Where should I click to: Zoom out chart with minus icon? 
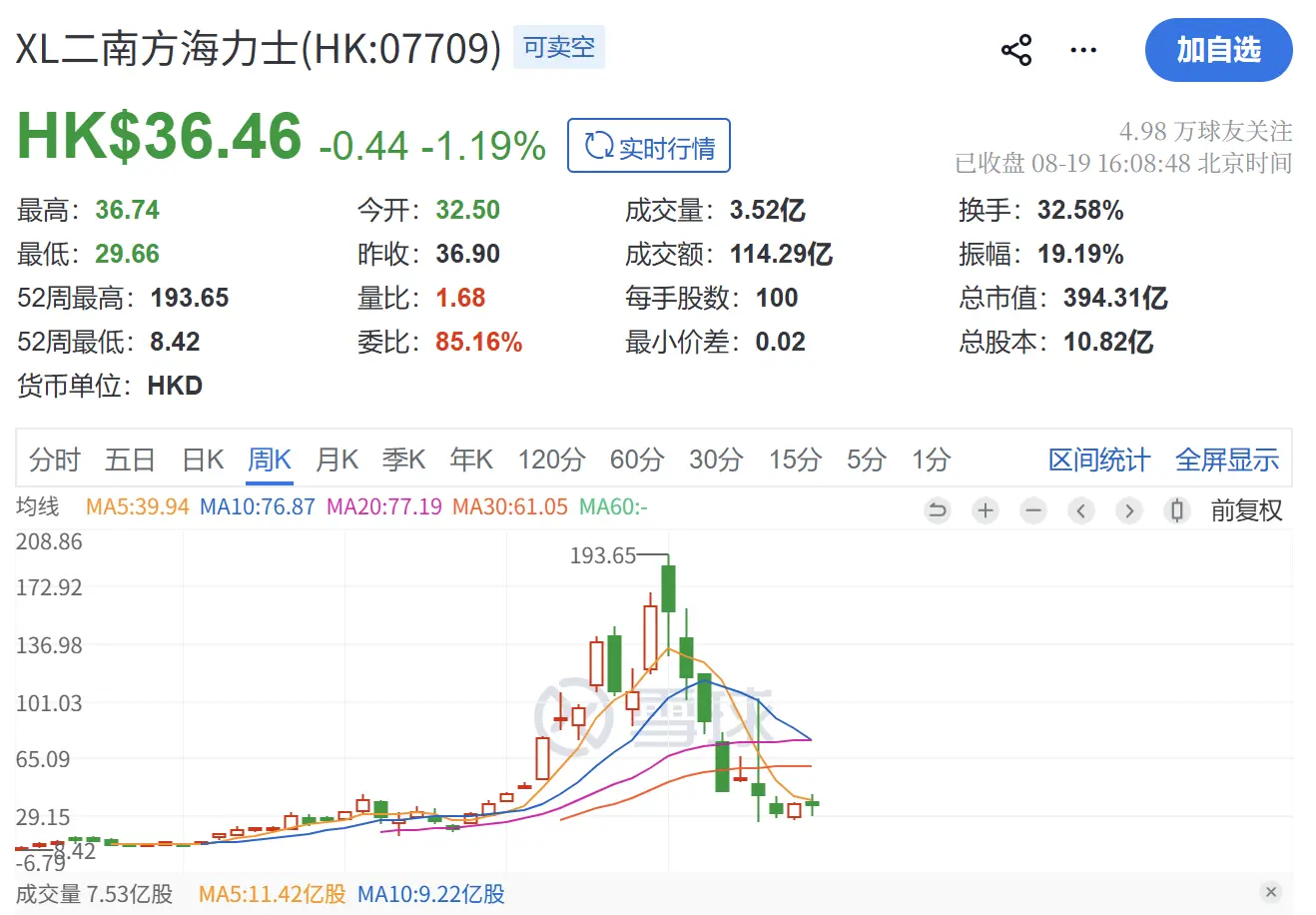[1033, 510]
